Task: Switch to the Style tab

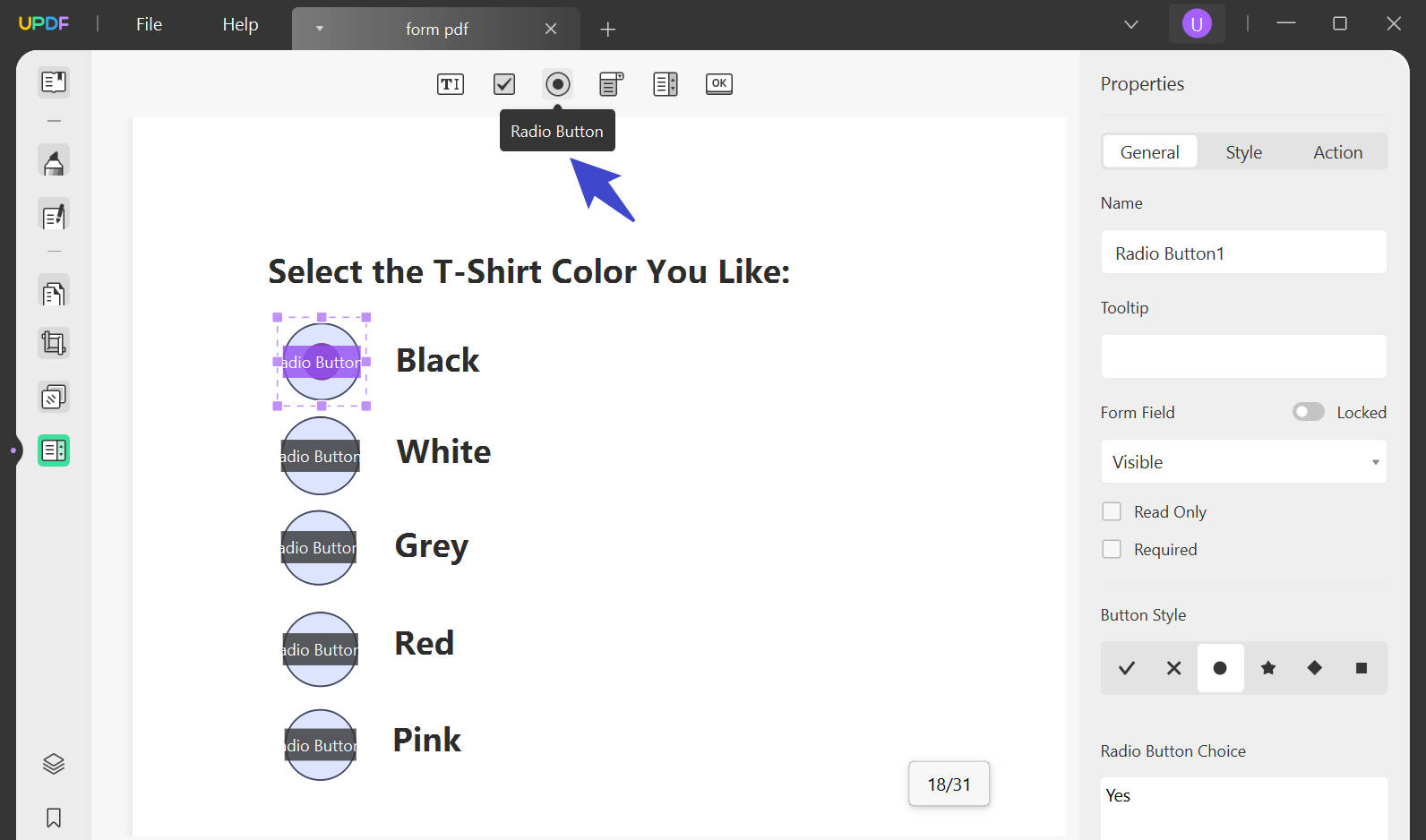Action: pos(1243,152)
